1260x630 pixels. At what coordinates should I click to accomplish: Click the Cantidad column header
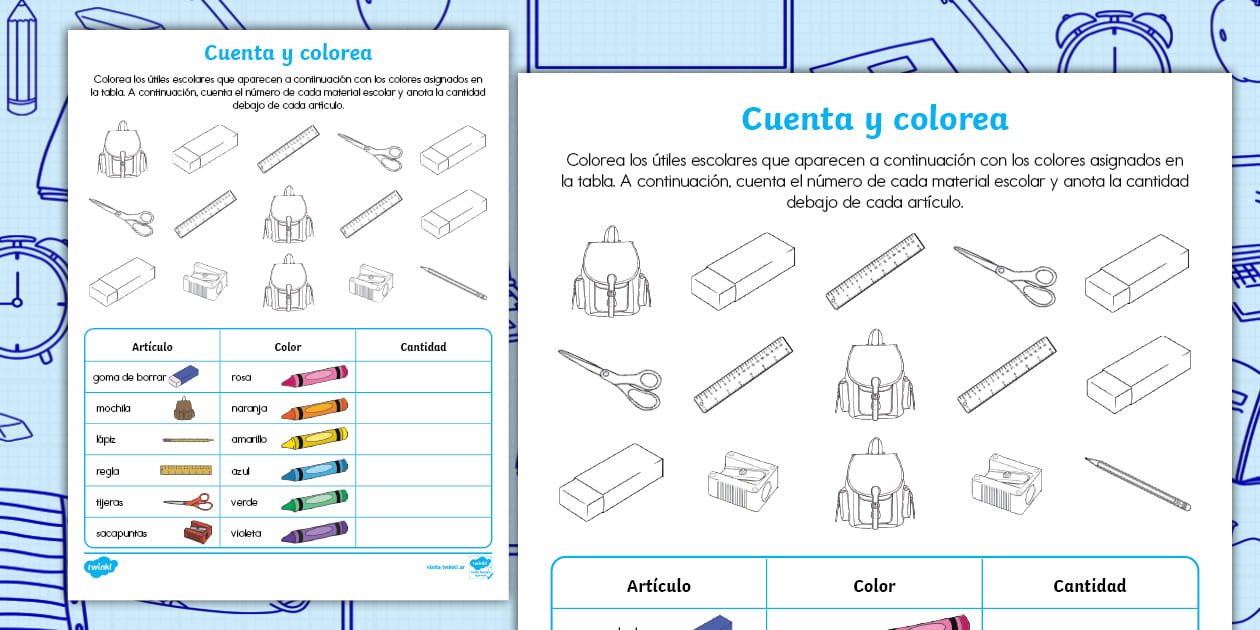pos(1090,585)
